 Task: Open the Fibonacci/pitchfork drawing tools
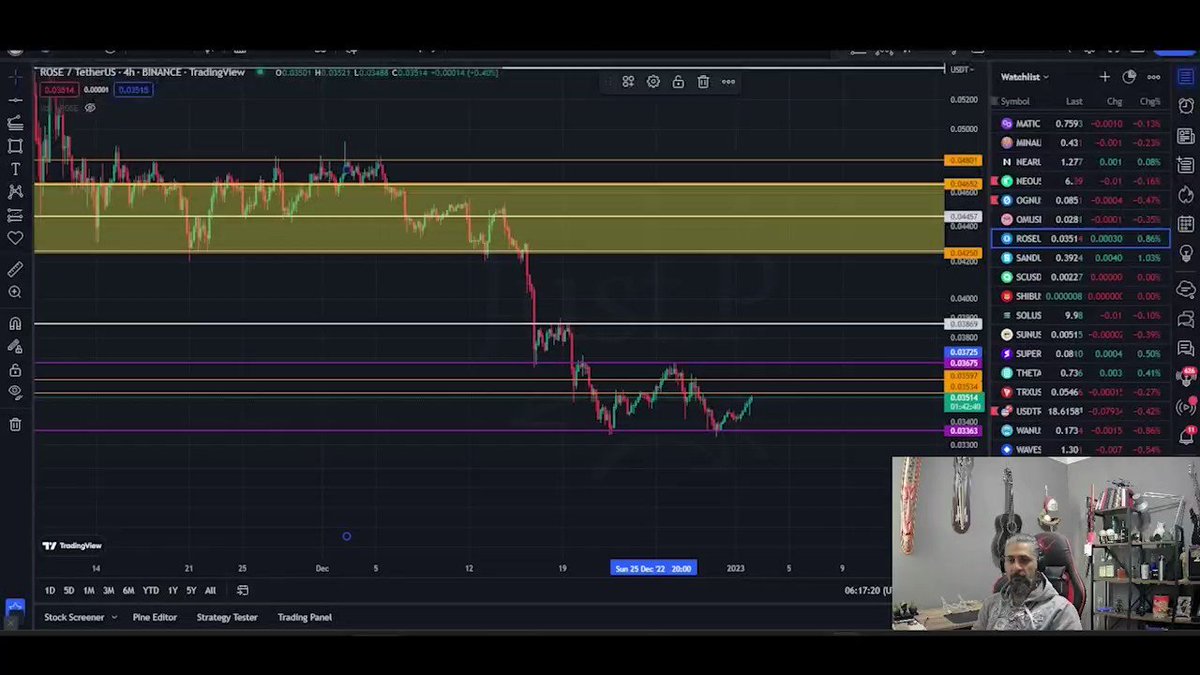tap(15, 123)
